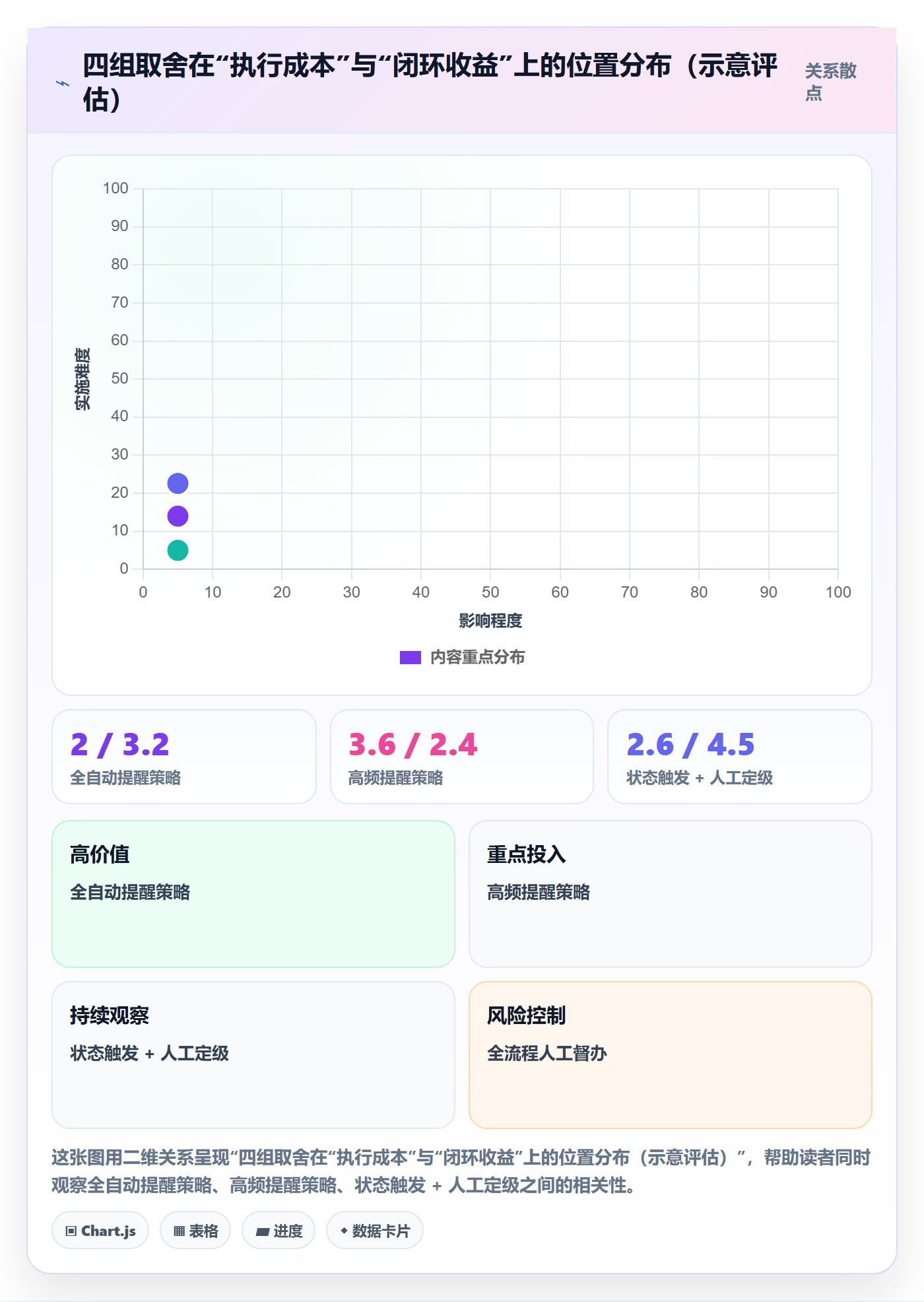The height and width of the screenshot is (1302, 924).
Task: Click the 关系散点 label in header
Action: pos(830,82)
